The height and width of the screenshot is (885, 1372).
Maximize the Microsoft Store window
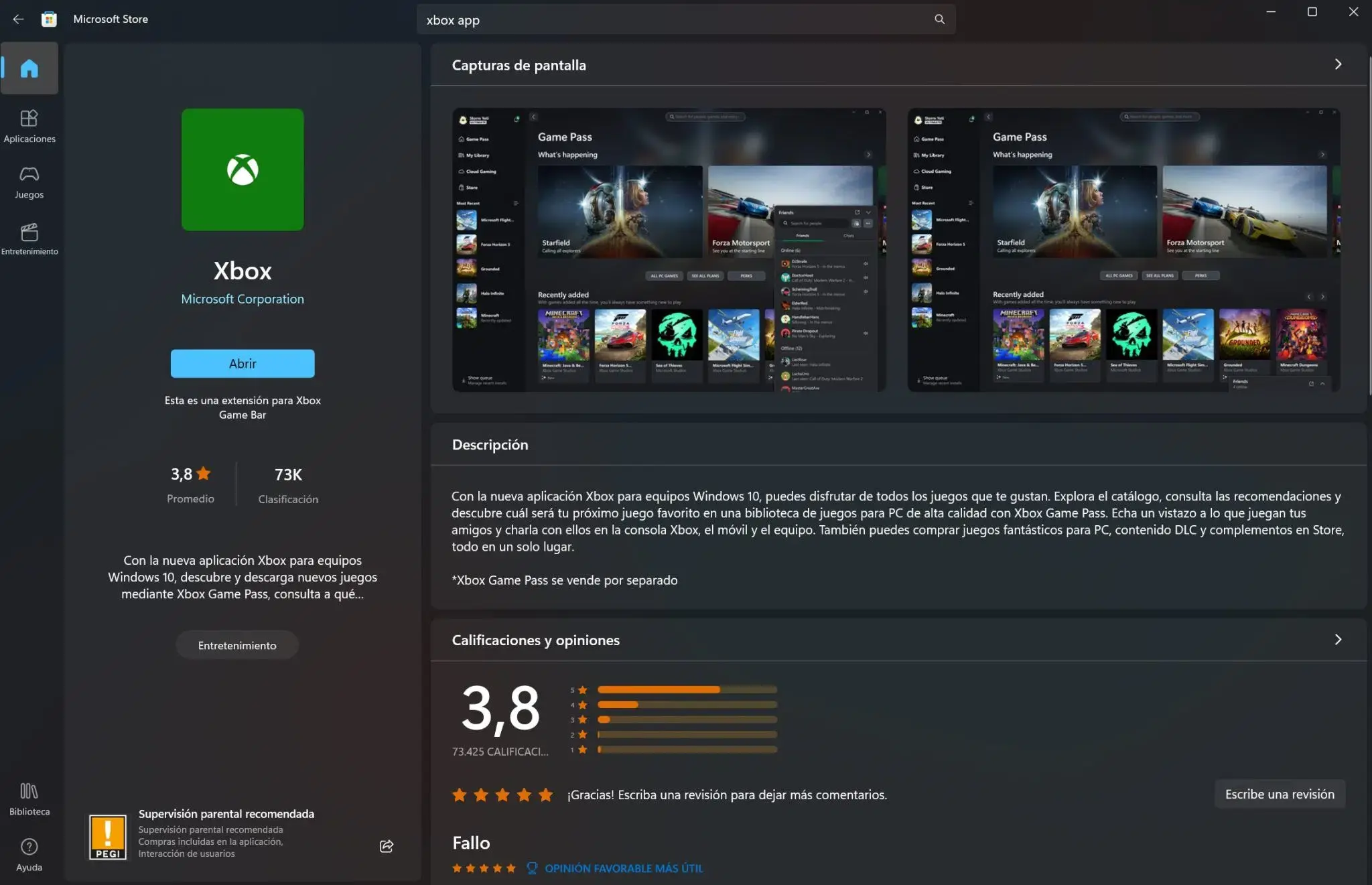[x=1312, y=12]
